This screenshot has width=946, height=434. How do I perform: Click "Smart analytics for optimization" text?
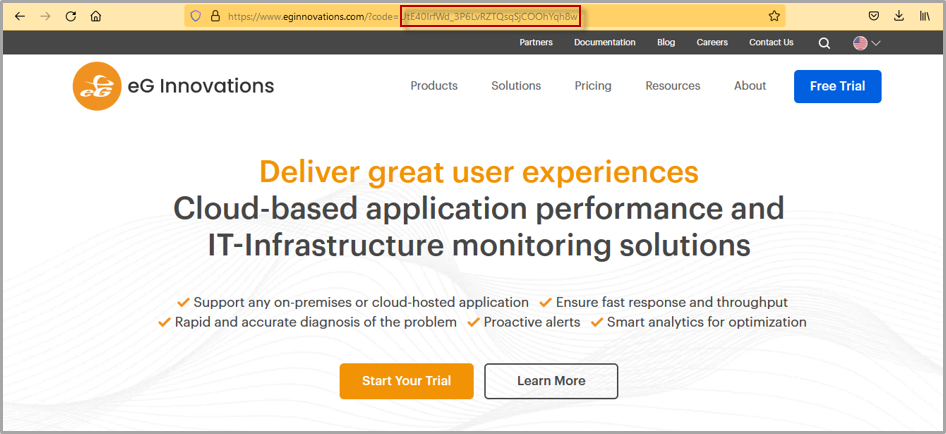click(706, 322)
